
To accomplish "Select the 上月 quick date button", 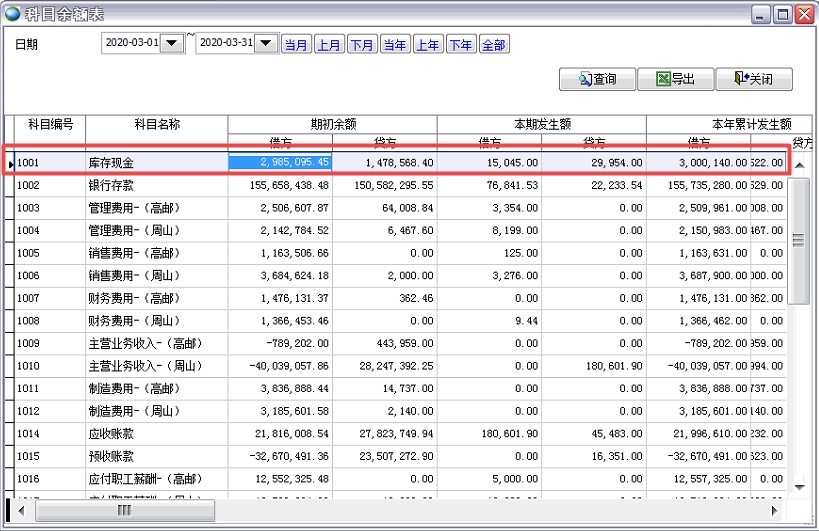I will pyautogui.click(x=329, y=45).
